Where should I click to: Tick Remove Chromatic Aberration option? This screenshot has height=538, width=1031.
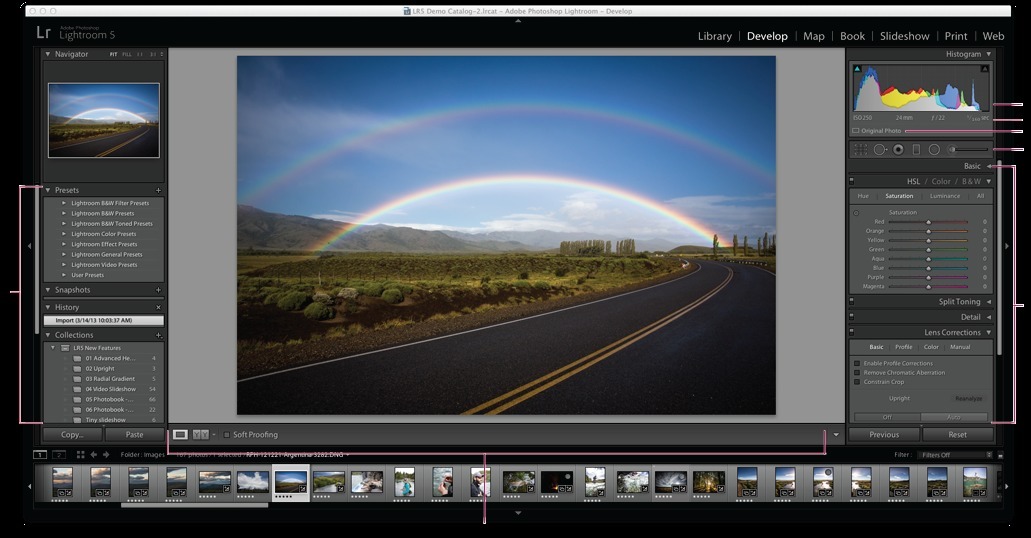[857, 373]
